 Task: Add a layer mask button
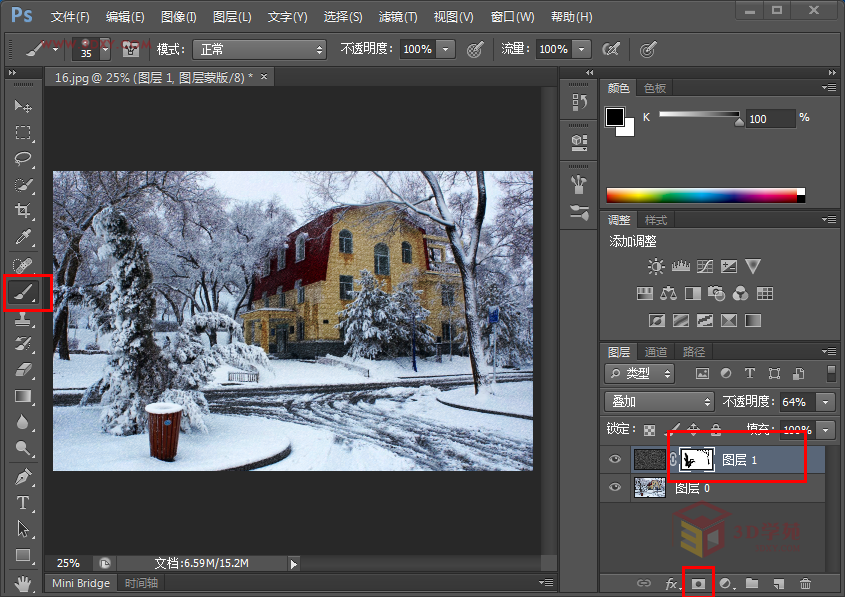(x=698, y=584)
